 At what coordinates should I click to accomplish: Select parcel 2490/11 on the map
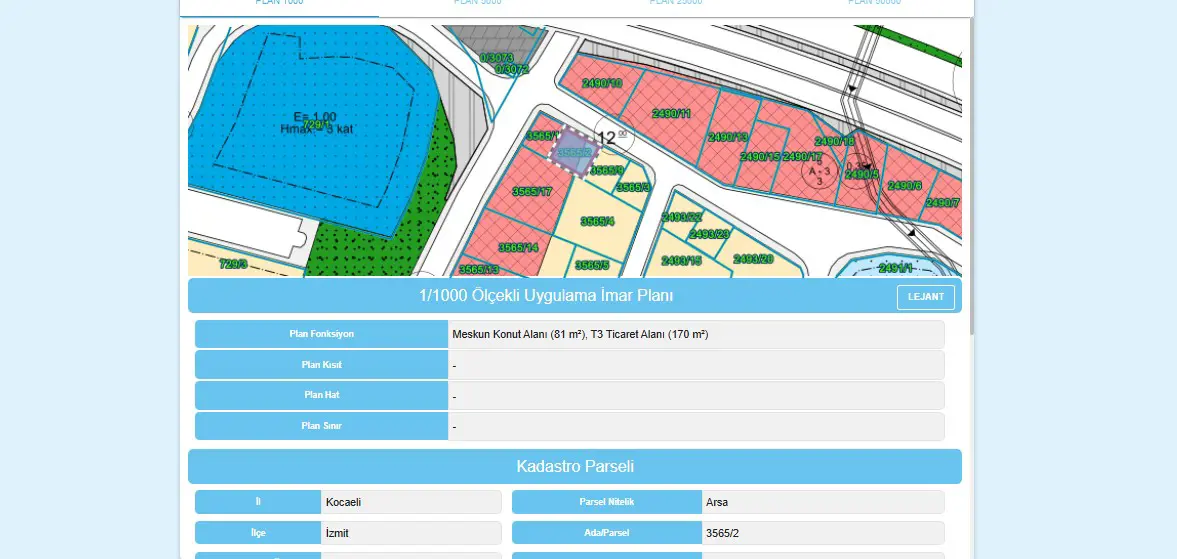point(670,113)
